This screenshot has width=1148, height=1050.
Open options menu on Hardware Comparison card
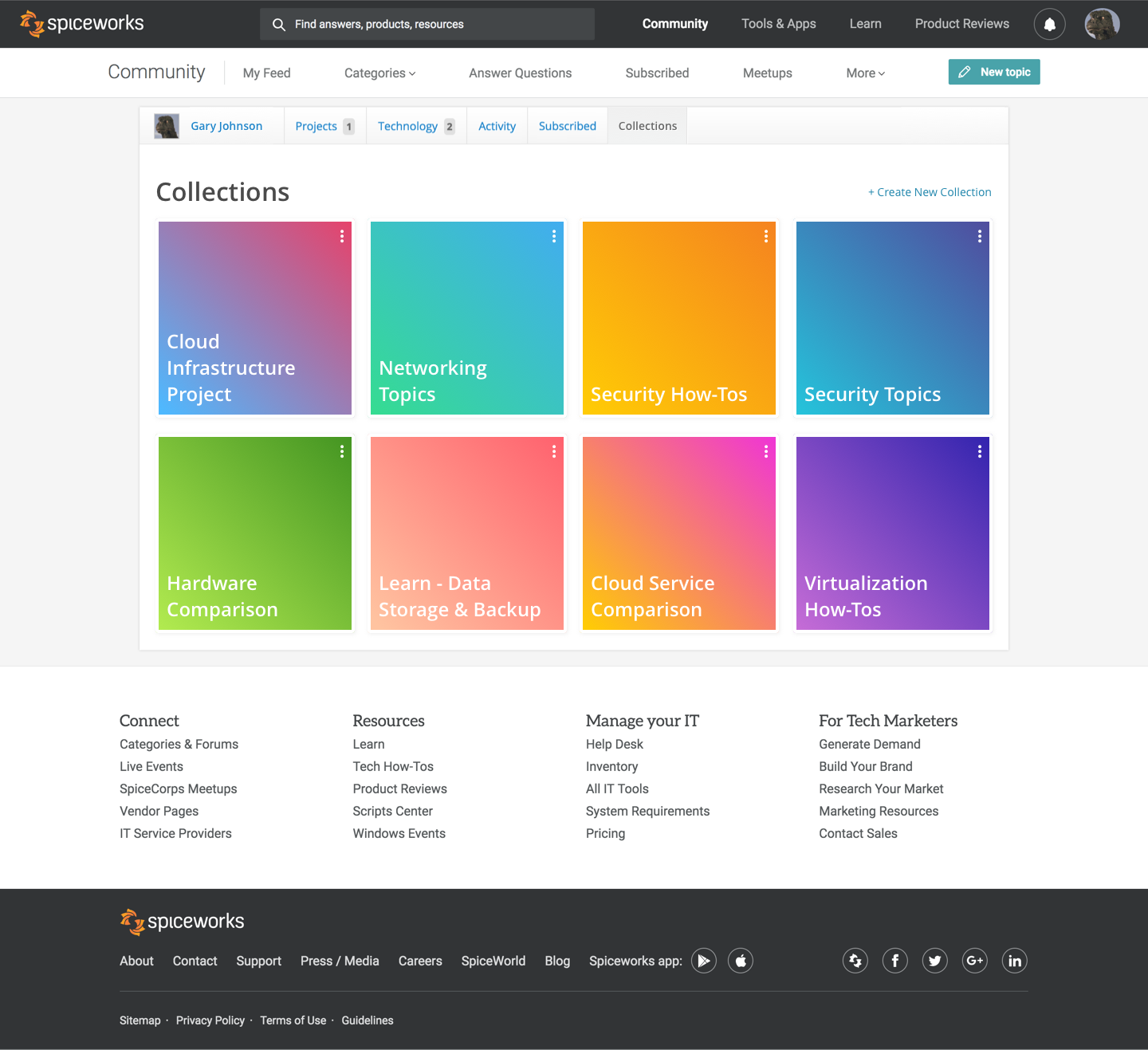[x=342, y=452]
